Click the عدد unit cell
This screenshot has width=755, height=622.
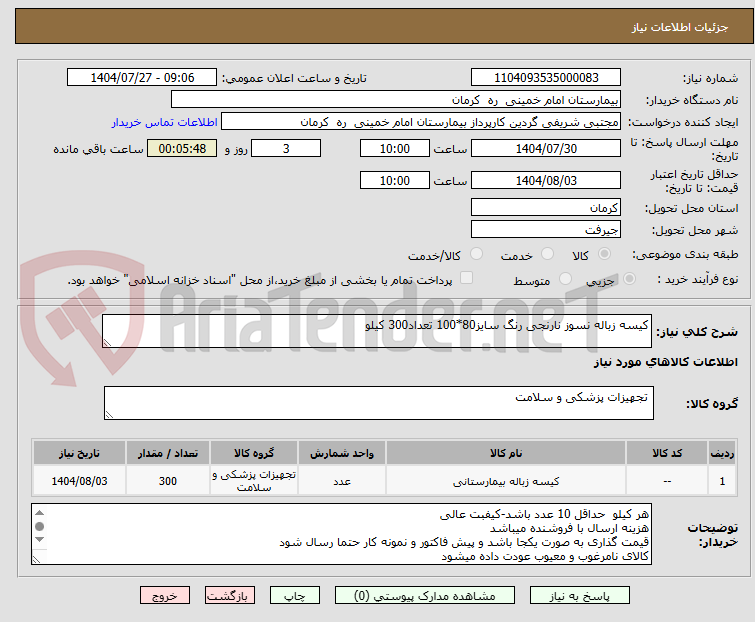pyautogui.click(x=342, y=480)
